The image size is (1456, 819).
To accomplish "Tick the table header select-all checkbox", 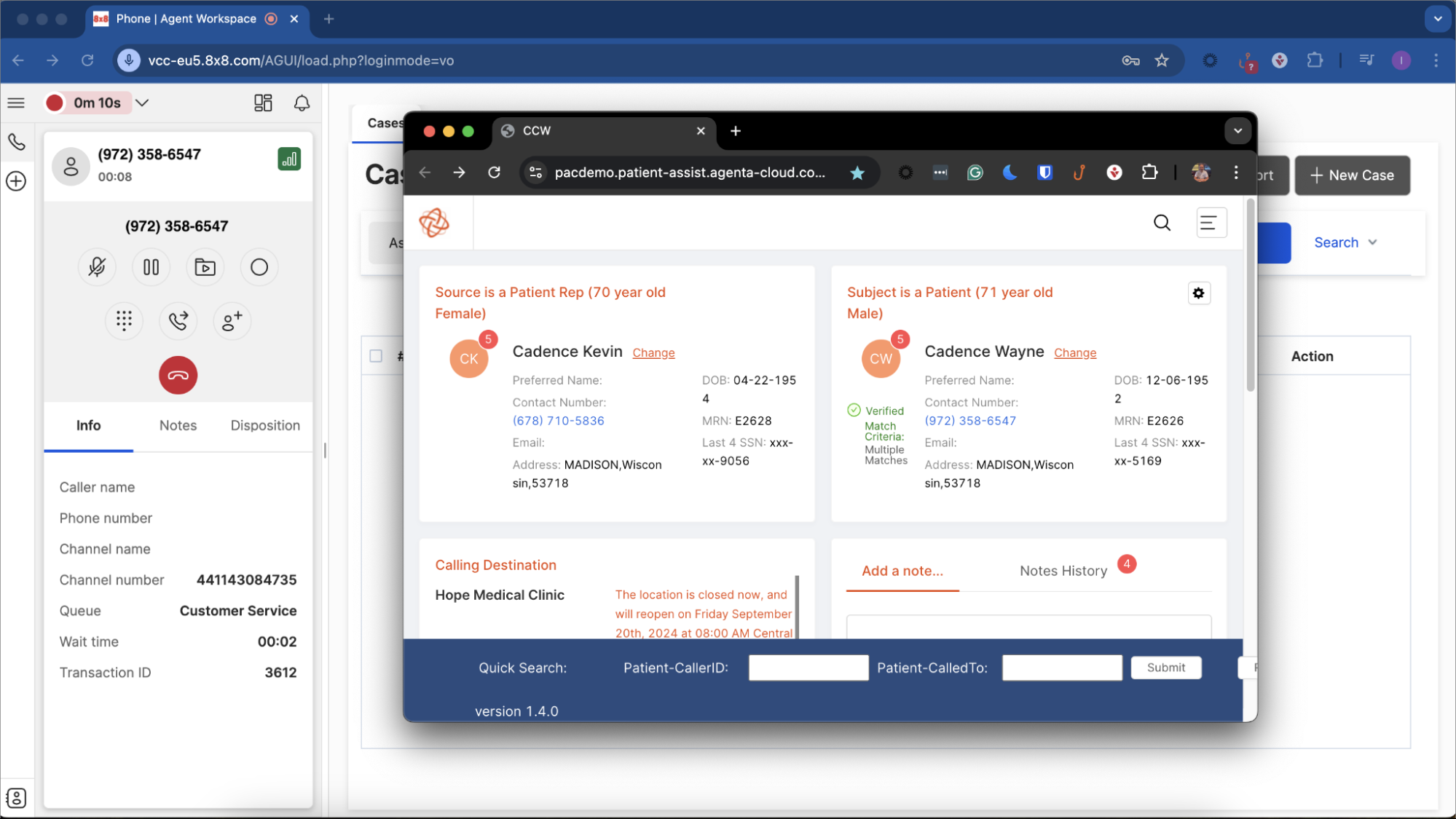I will click(376, 356).
